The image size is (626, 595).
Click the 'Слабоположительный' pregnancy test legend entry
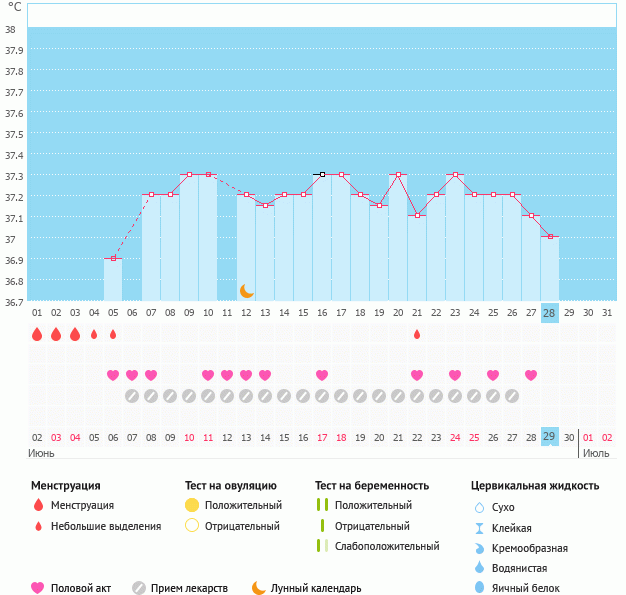[387, 546]
